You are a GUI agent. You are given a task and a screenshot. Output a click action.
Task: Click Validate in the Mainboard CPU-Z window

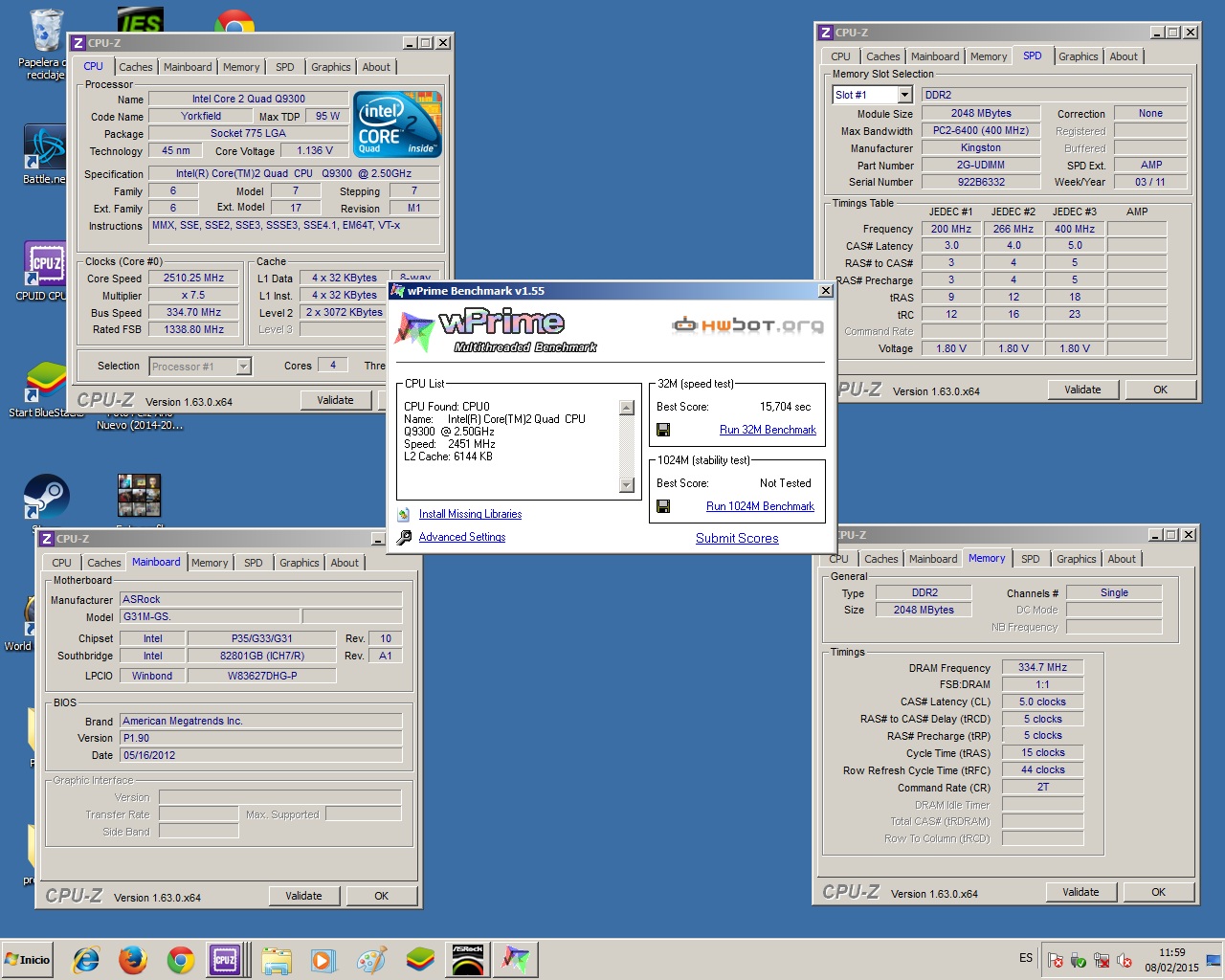point(303,896)
